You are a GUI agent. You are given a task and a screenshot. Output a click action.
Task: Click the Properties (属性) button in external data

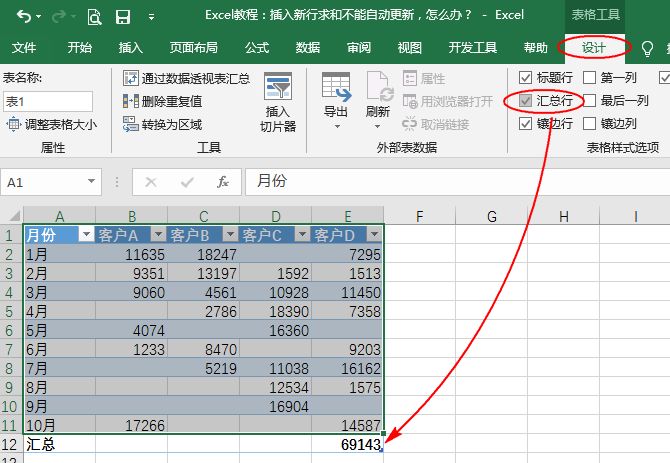coord(424,78)
